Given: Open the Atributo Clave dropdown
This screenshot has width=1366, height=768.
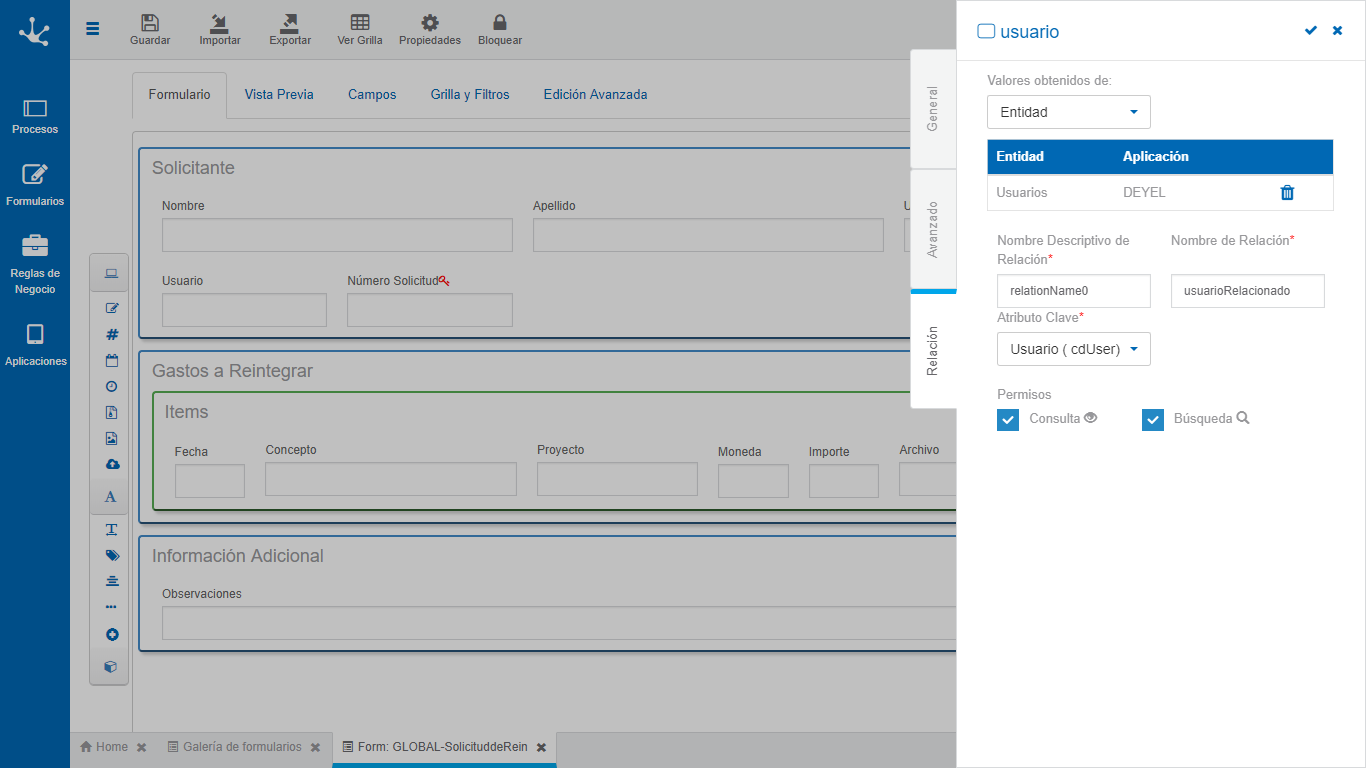Looking at the screenshot, I should [x=1074, y=349].
